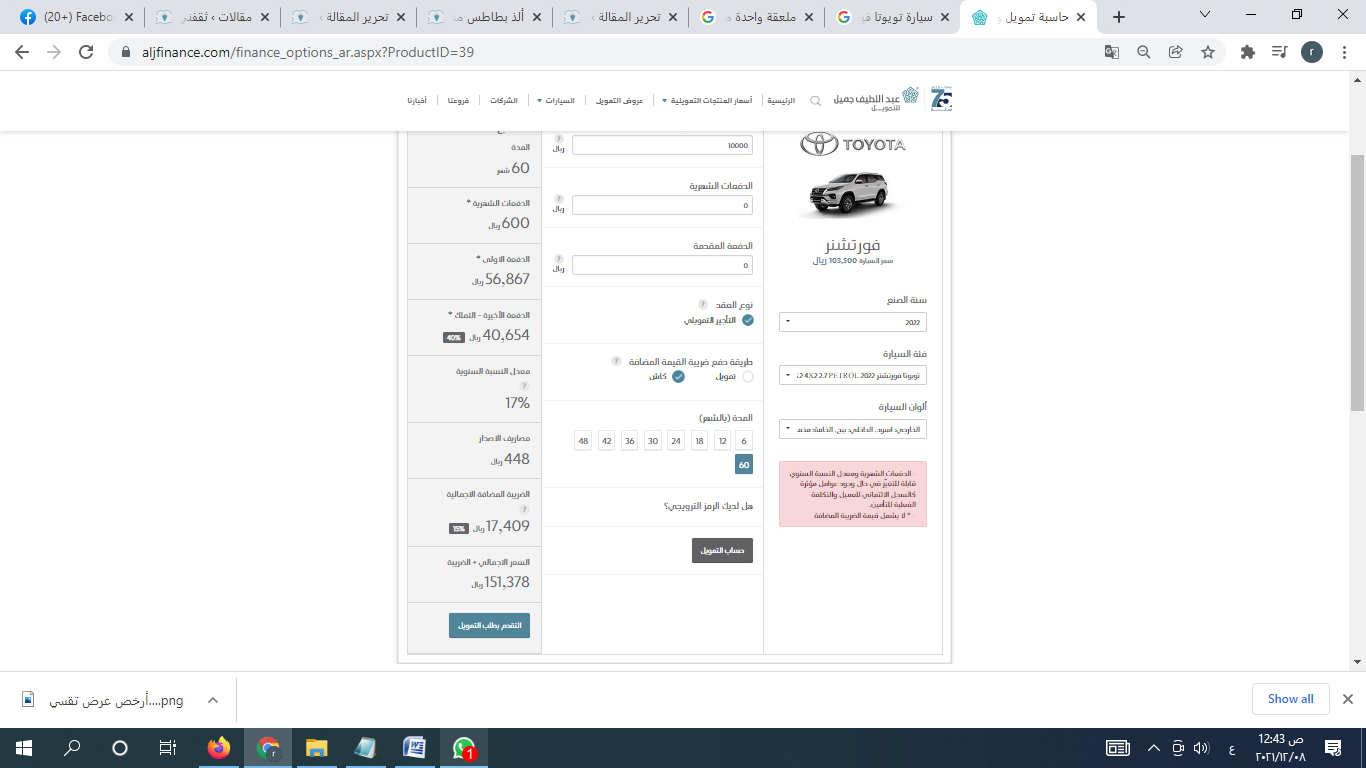The width and height of the screenshot is (1366, 768).
Task: Close the downloads bar
Action: pyautogui.click(x=1347, y=699)
